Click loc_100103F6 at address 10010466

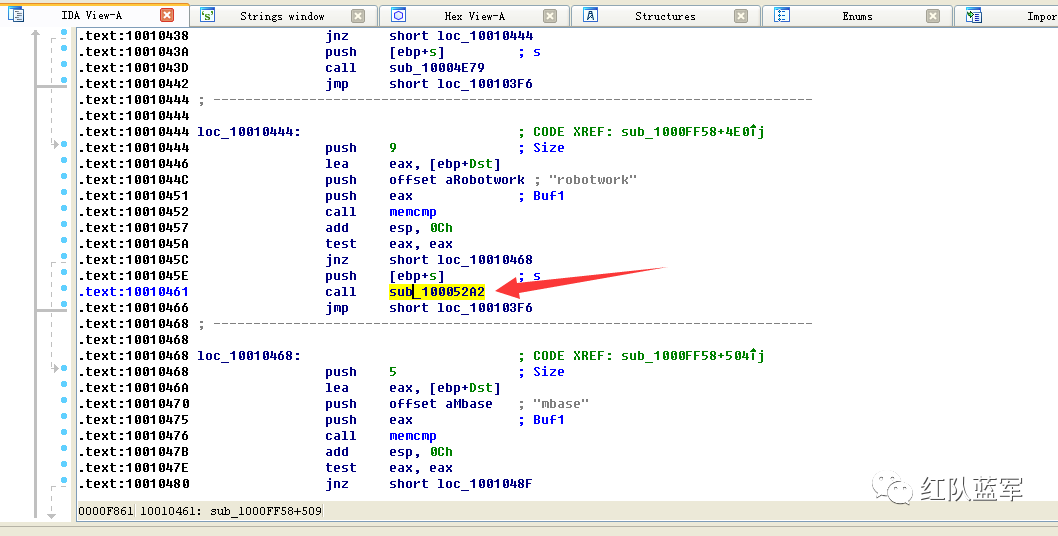484,308
